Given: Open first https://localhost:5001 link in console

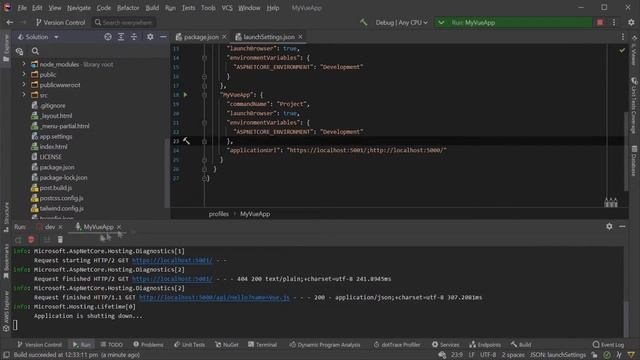Looking at the screenshot, I should click(172, 260).
